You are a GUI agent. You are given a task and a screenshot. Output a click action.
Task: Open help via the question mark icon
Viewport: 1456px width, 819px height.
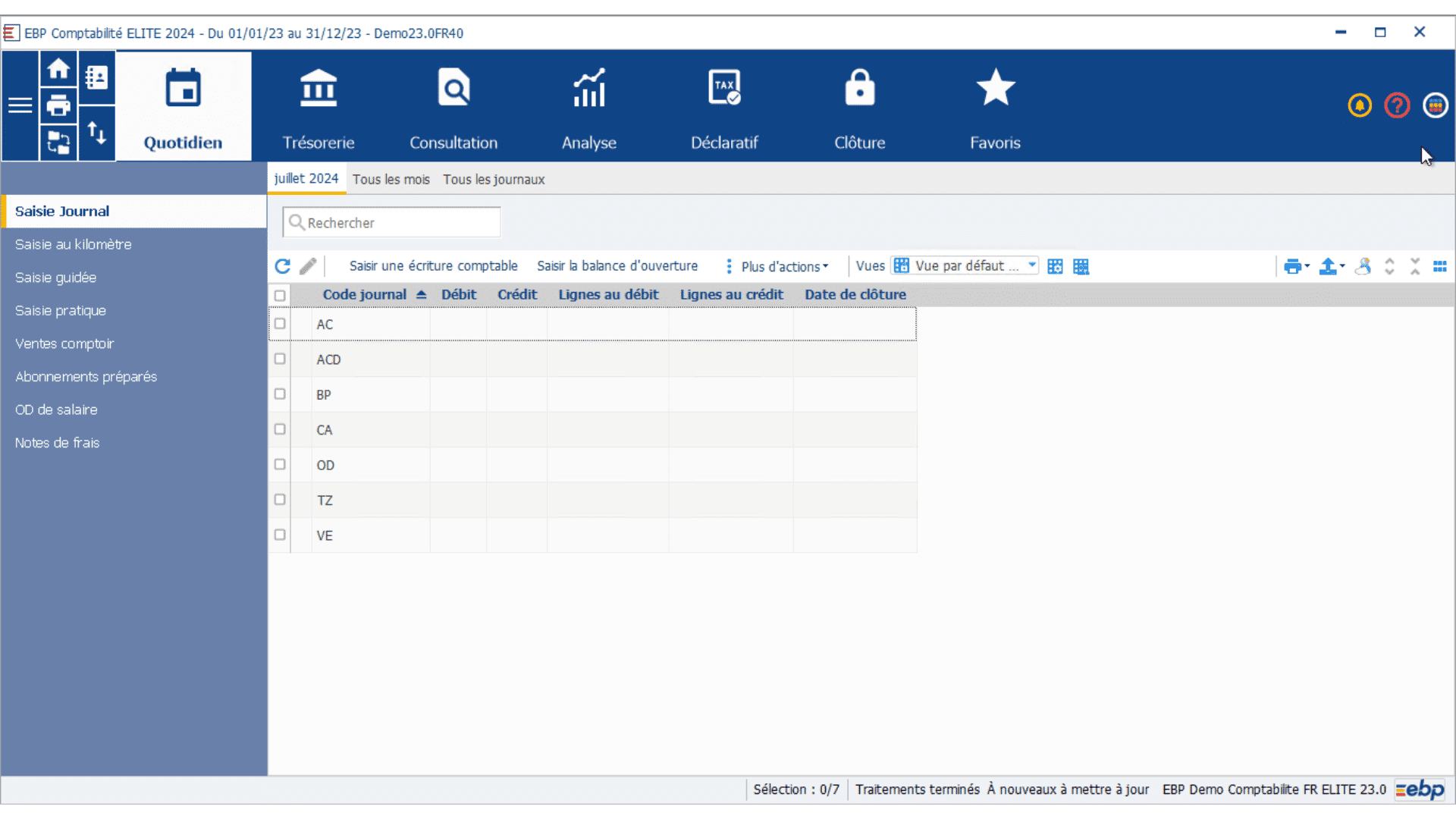(x=1397, y=105)
